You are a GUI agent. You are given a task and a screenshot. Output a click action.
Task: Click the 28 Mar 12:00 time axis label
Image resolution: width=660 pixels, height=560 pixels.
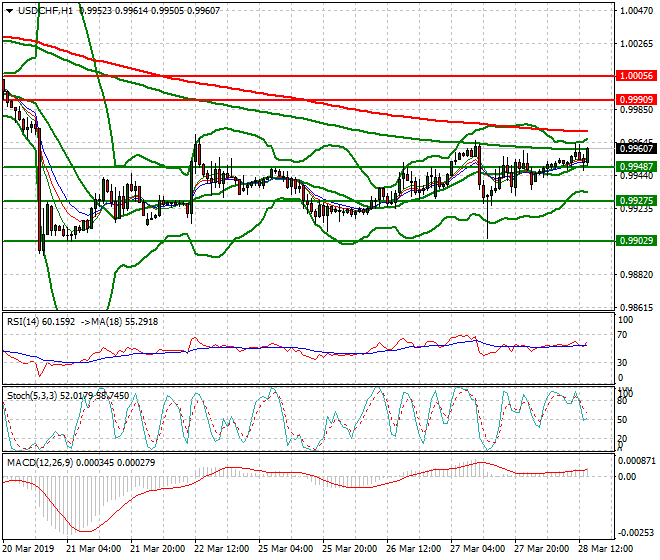[606, 549]
